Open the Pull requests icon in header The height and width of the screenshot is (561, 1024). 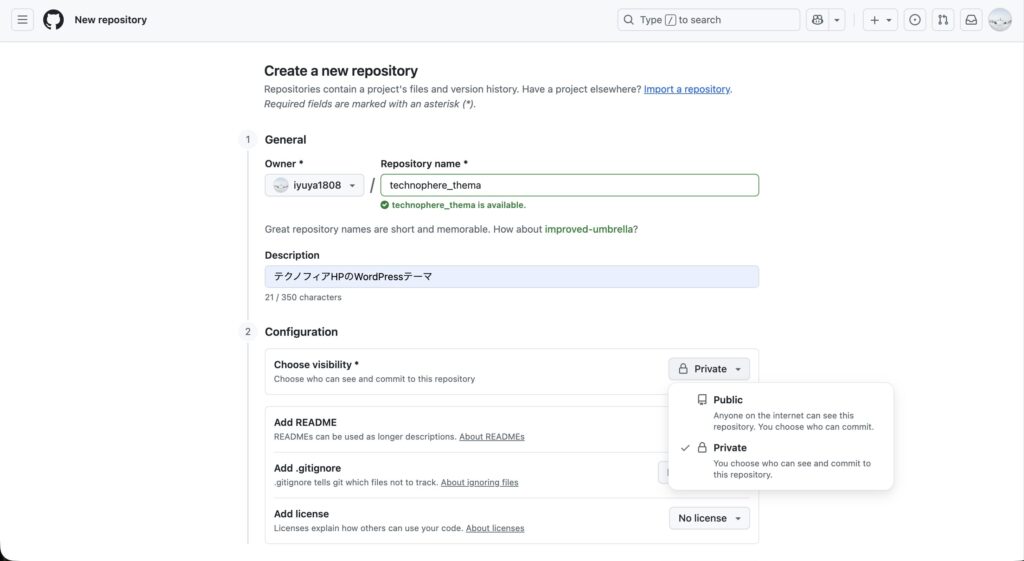[x=942, y=20]
